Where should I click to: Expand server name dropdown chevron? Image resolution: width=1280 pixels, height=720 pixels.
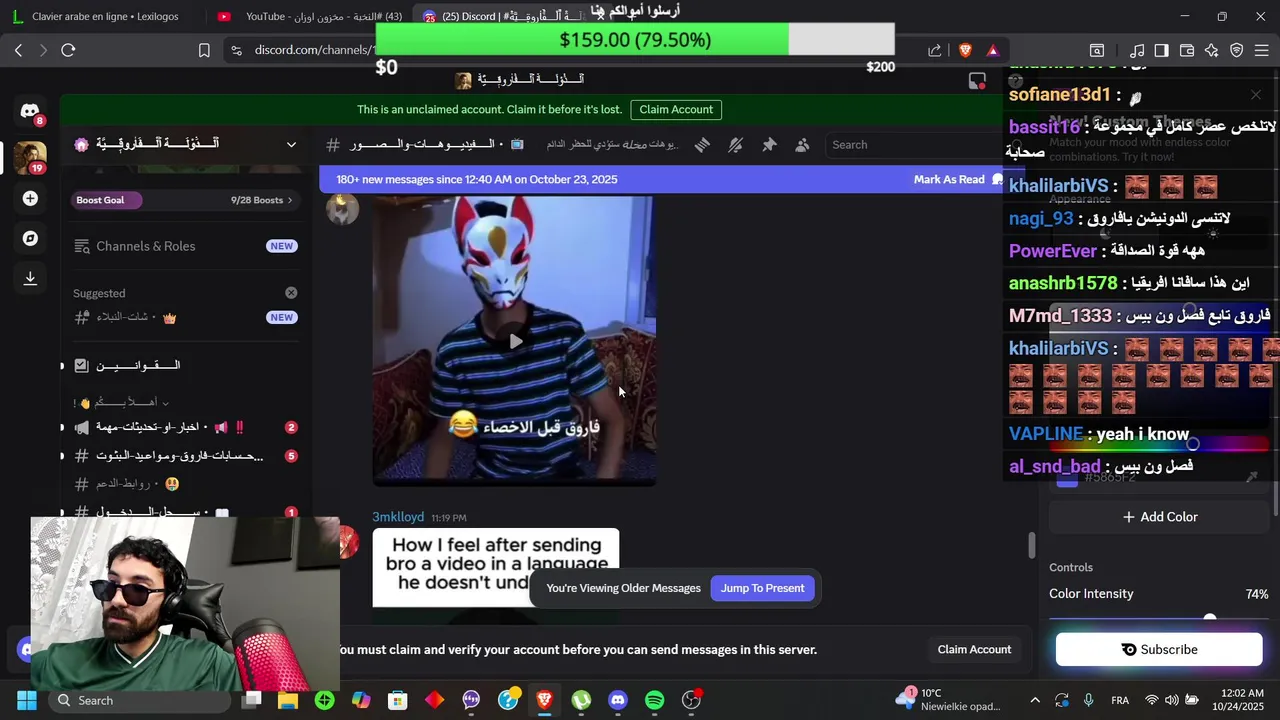(291, 144)
